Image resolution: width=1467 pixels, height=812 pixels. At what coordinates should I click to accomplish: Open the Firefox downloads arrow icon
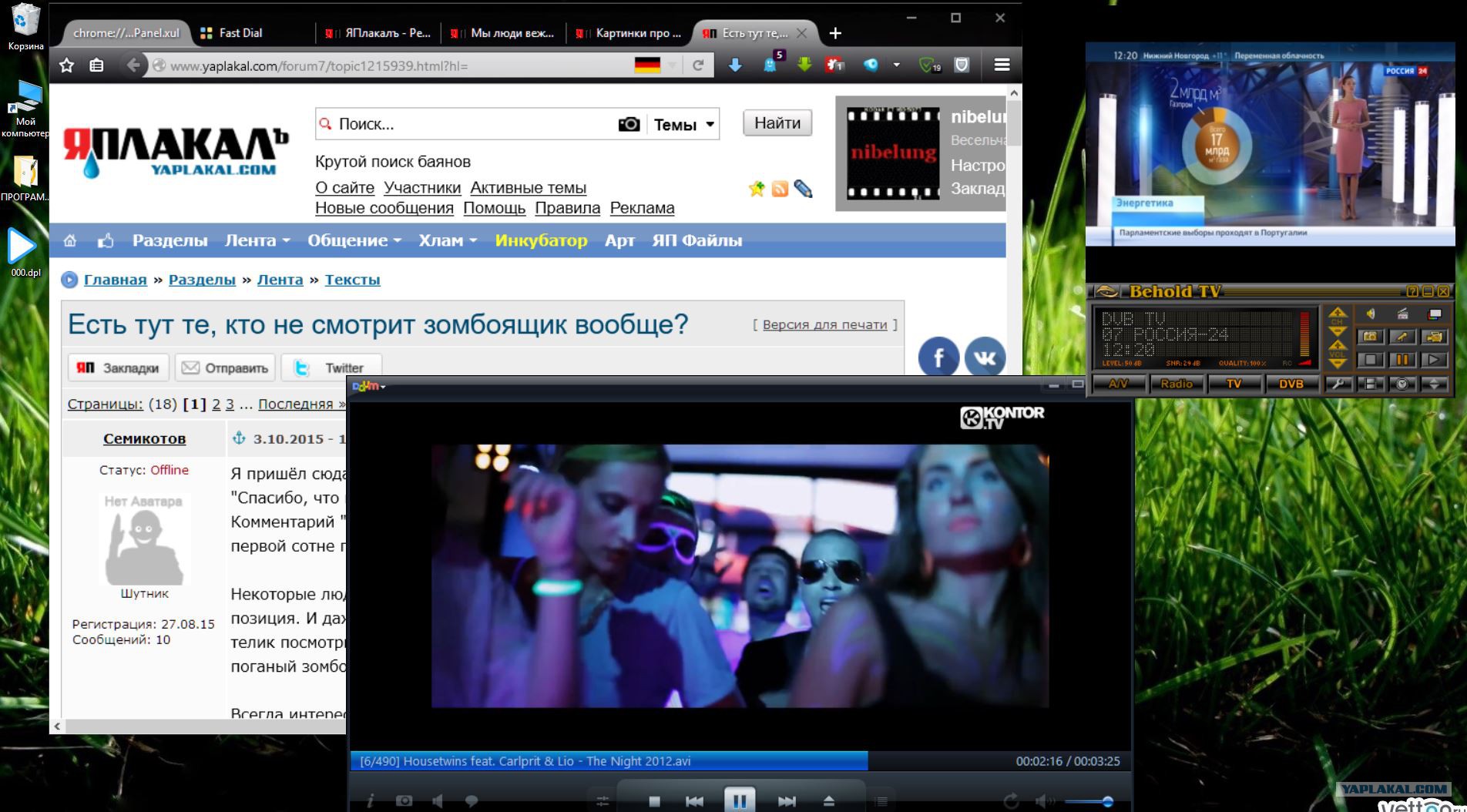click(x=735, y=65)
